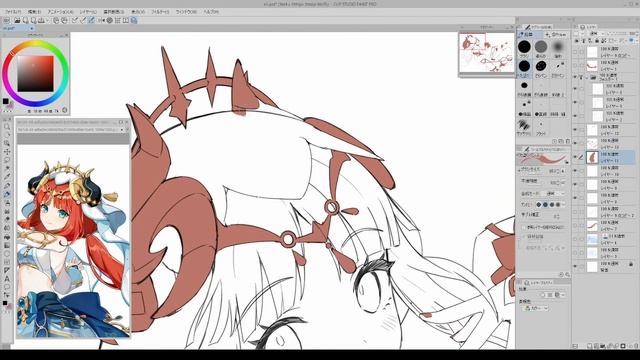
Task: Click the foreground black color swatch
Action: (x=5, y=101)
